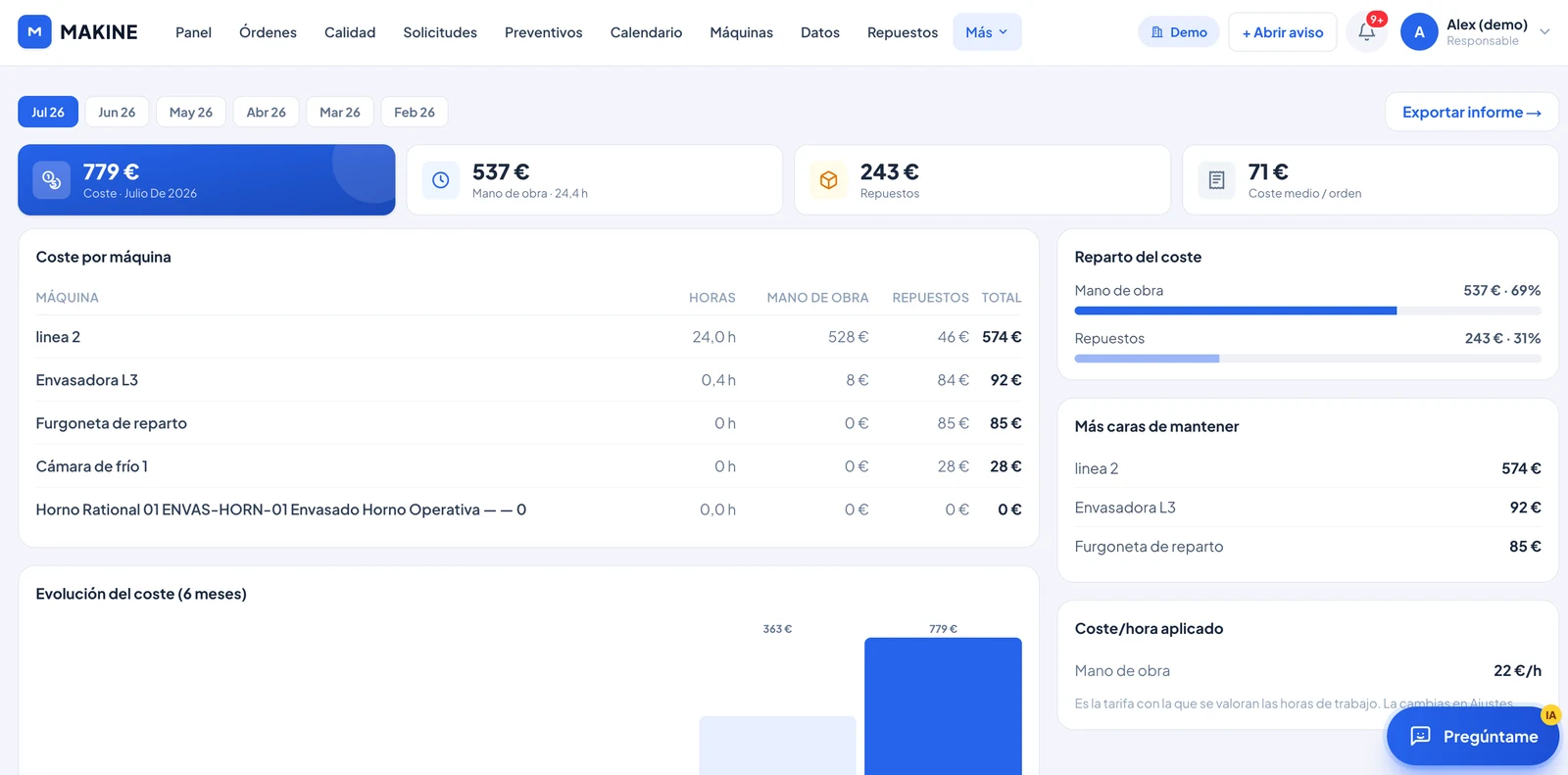1568x775 pixels.
Task: Open the Repuestos menu item
Action: pyautogui.click(x=903, y=32)
